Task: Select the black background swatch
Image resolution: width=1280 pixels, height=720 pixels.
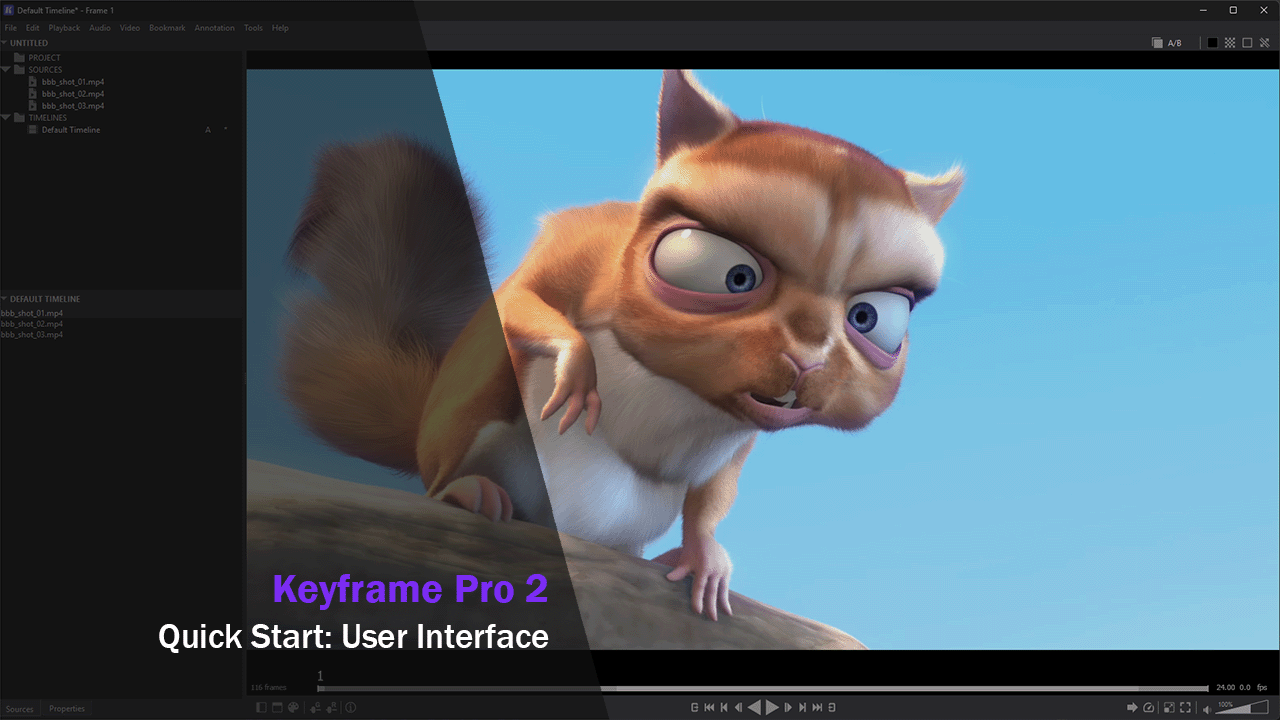Action: 1213,43
